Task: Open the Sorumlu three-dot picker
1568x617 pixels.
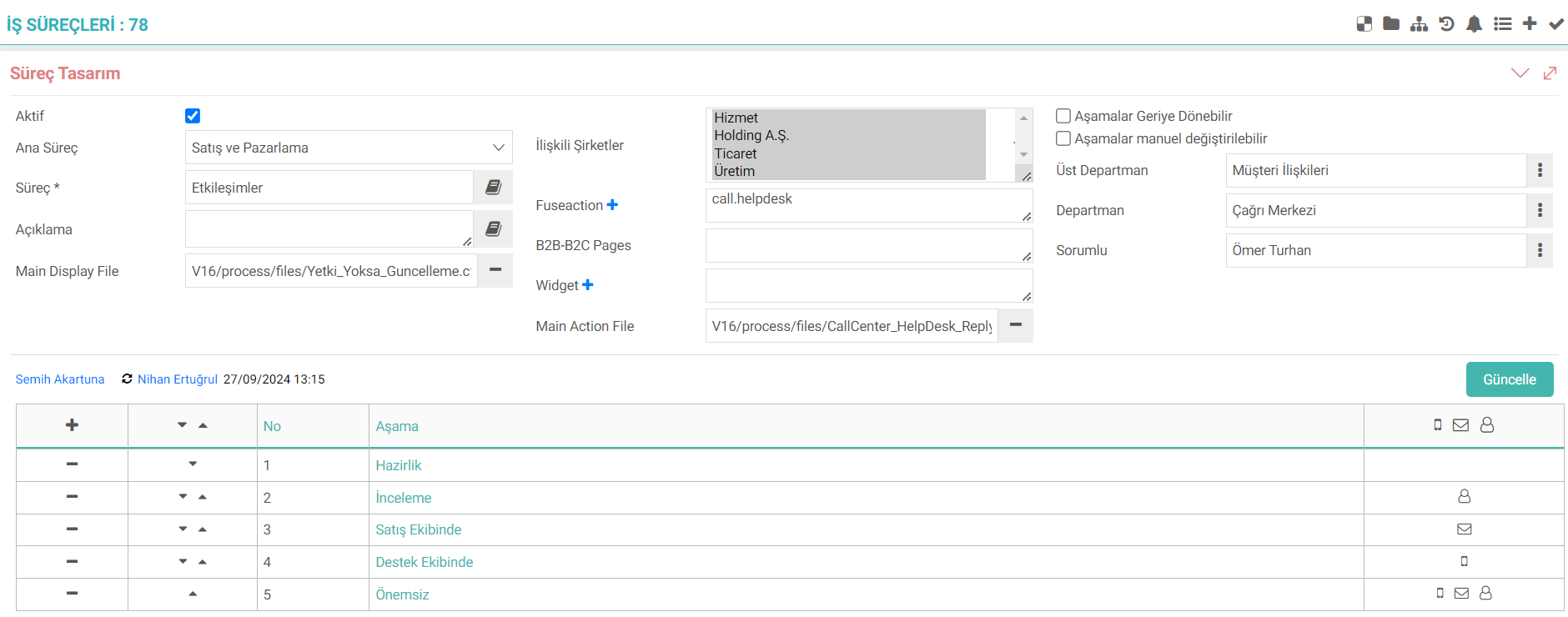Action: pyautogui.click(x=1540, y=250)
